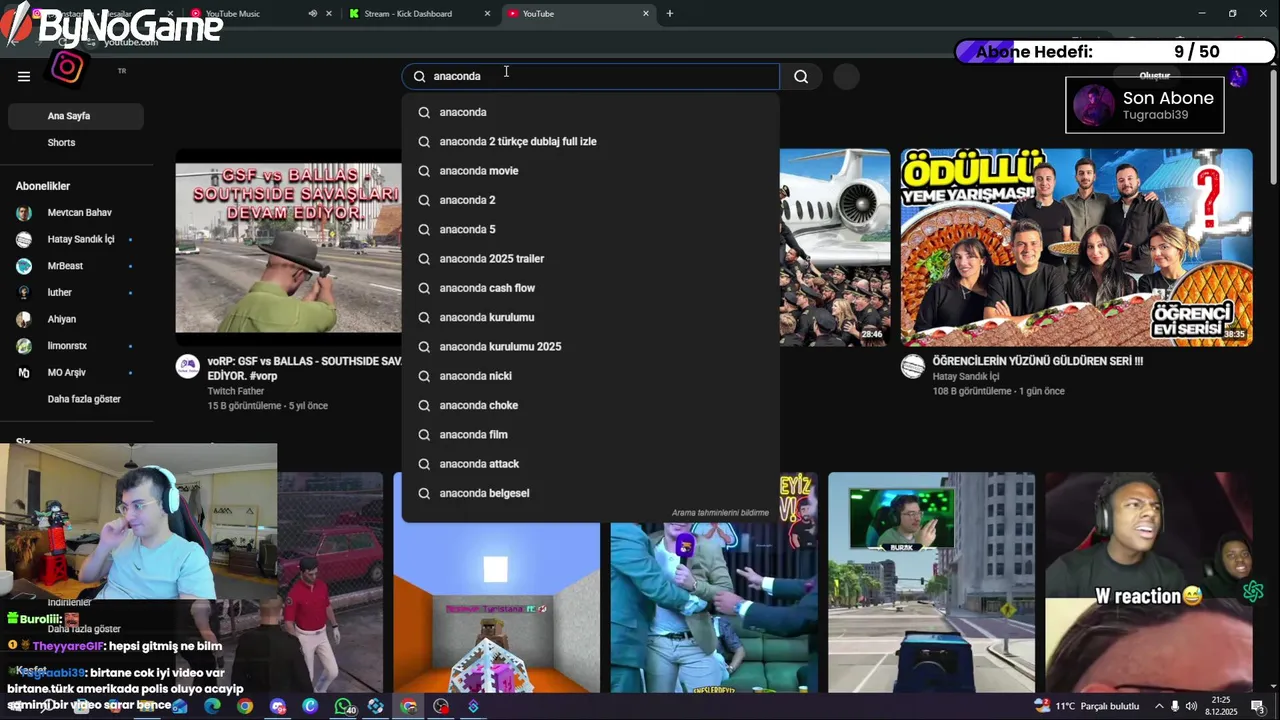This screenshot has height=720, width=1280.
Task: Open luther subscription channel
Action: pyautogui.click(x=76, y=293)
